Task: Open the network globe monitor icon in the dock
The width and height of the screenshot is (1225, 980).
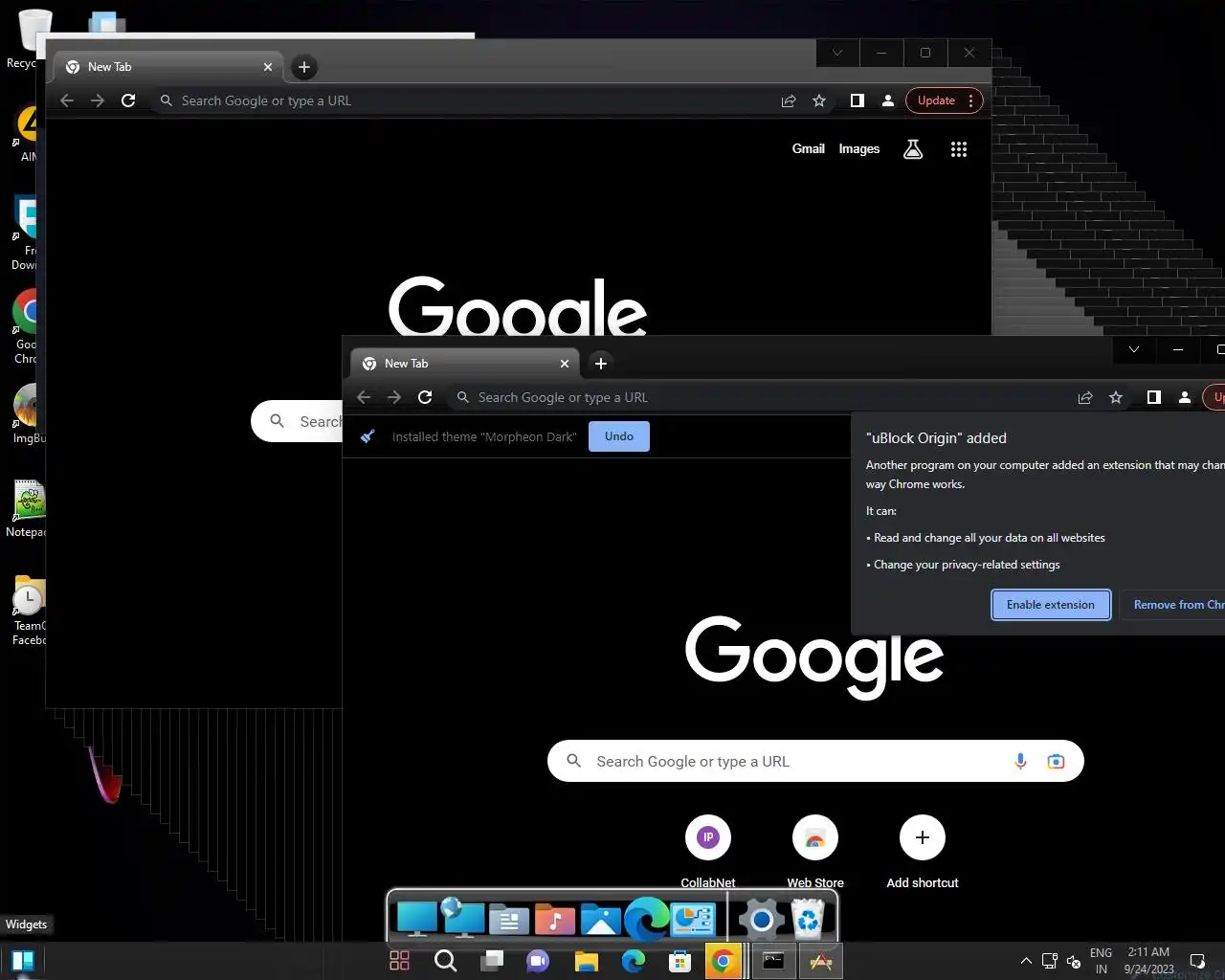Action: click(463, 919)
